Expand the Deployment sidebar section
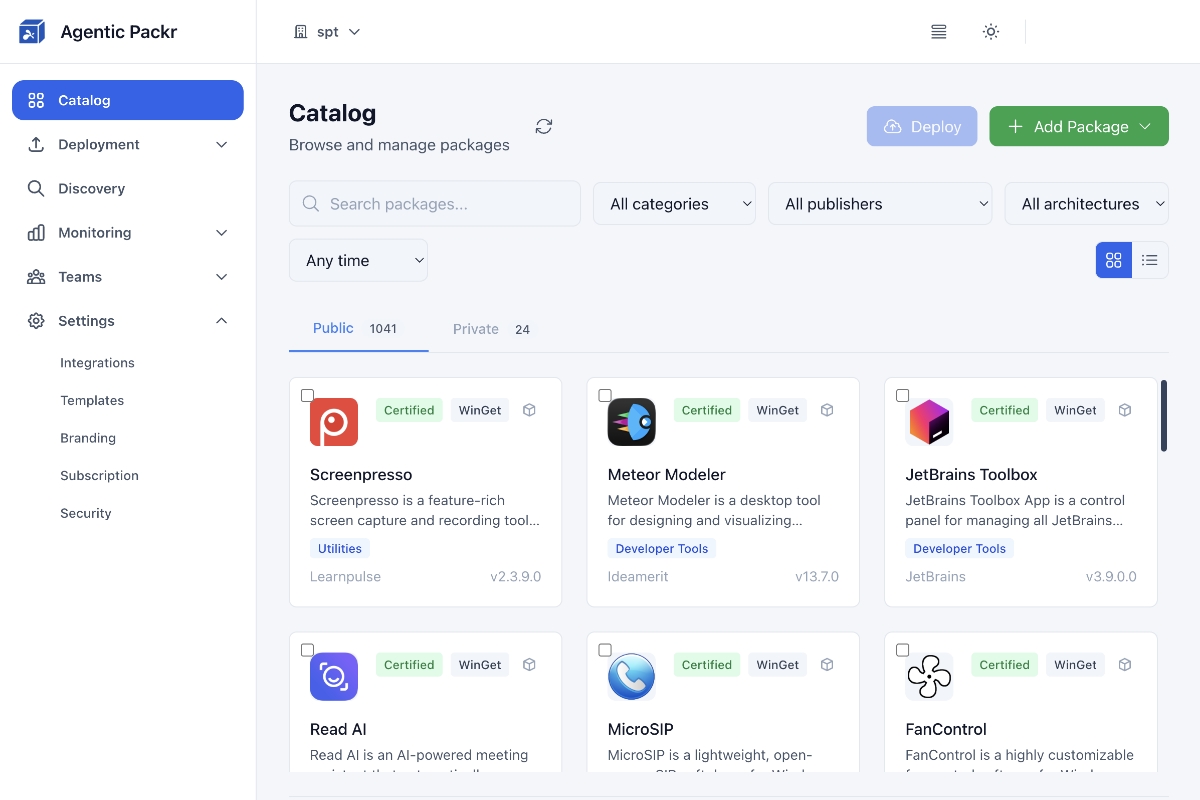Screen dimensions: 1200x800 coord(128,144)
